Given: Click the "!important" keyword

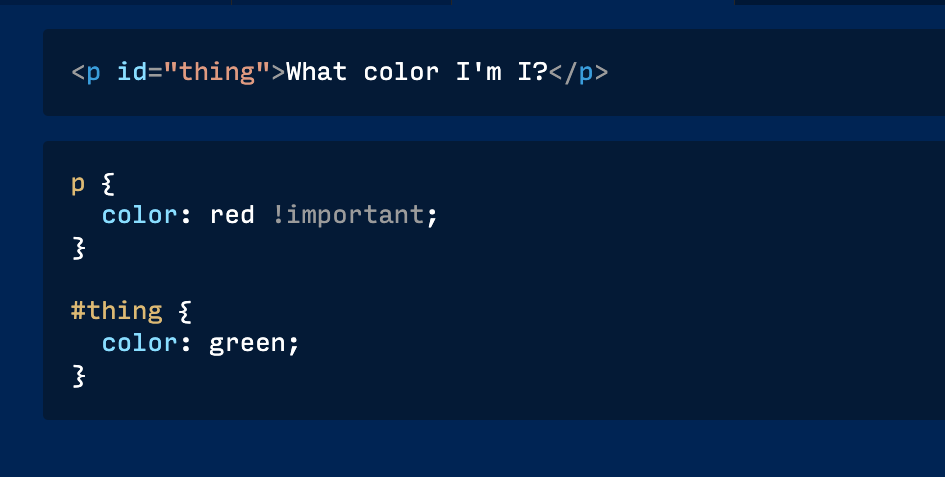Looking at the screenshot, I should coord(348,215).
